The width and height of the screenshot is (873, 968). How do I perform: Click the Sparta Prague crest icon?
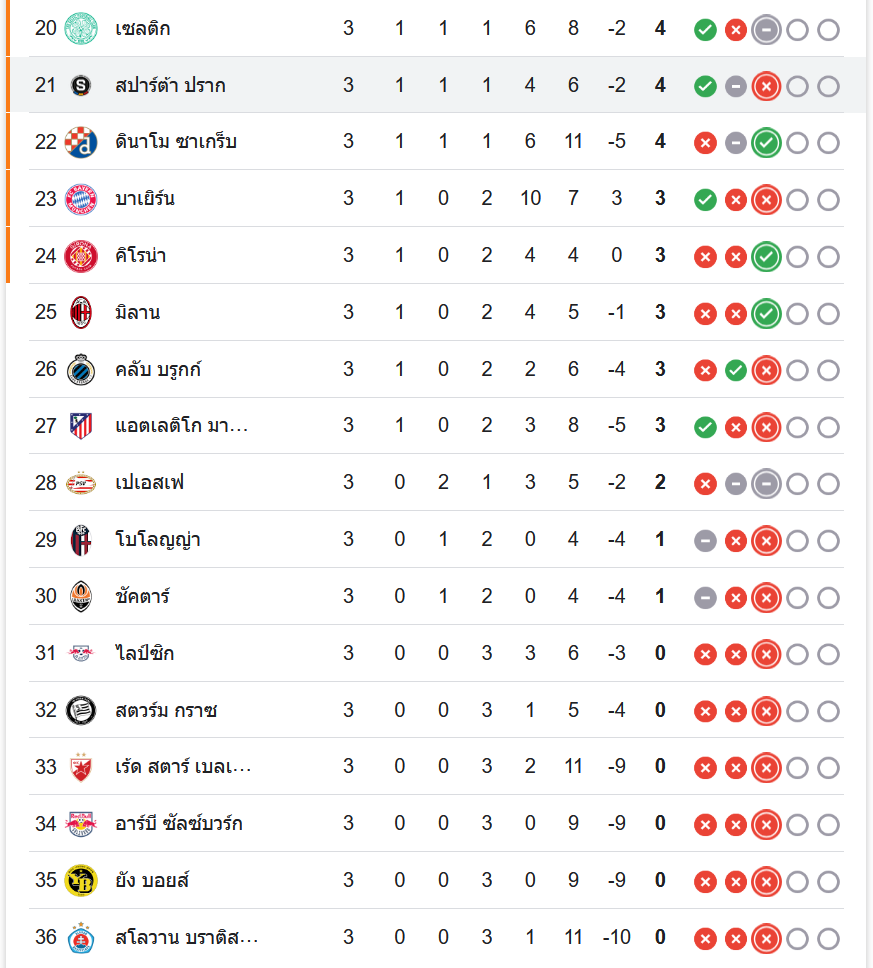pyautogui.click(x=80, y=86)
